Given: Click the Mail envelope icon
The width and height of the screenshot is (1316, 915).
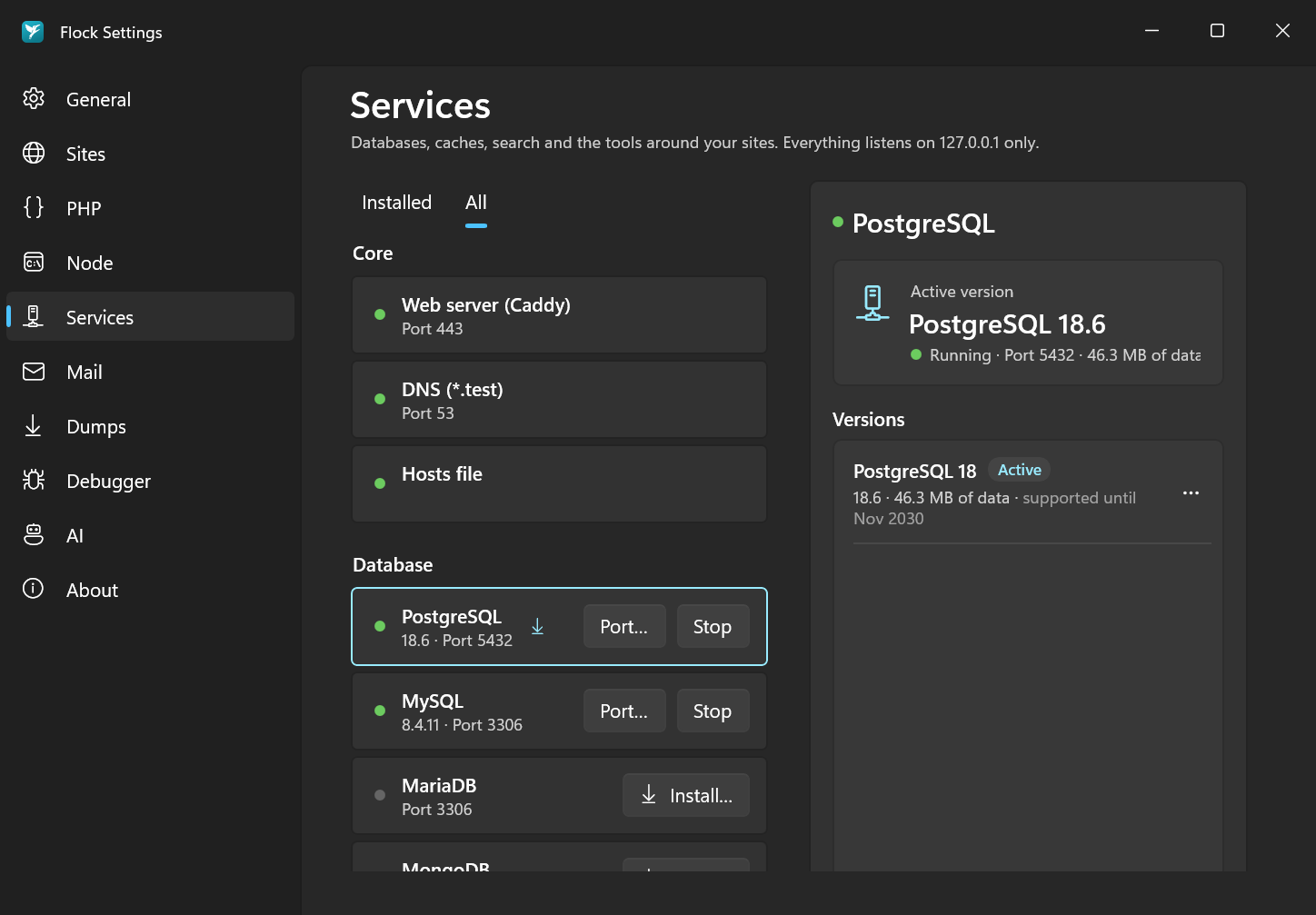Looking at the screenshot, I should pyautogui.click(x=34, y=372).
